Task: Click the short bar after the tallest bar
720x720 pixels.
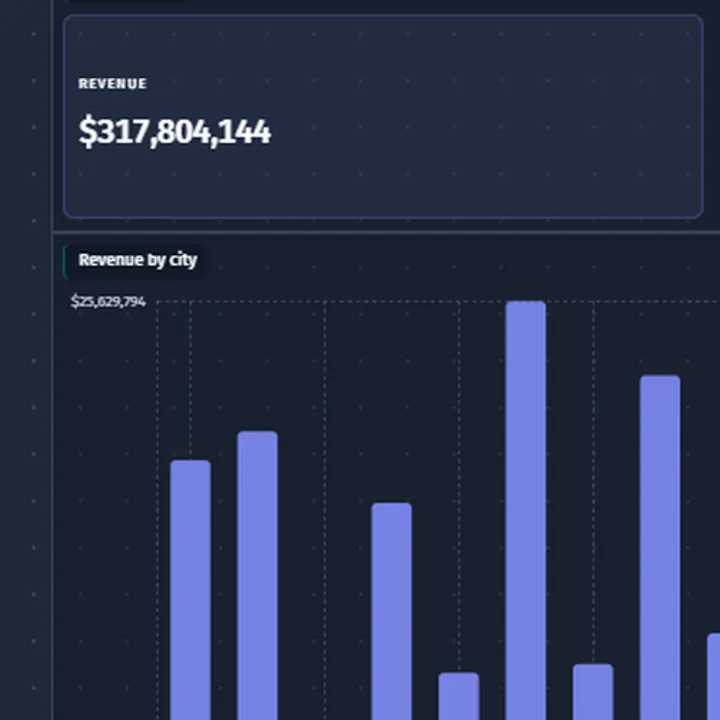Action: pyautogui.click(x=593, y=692)
